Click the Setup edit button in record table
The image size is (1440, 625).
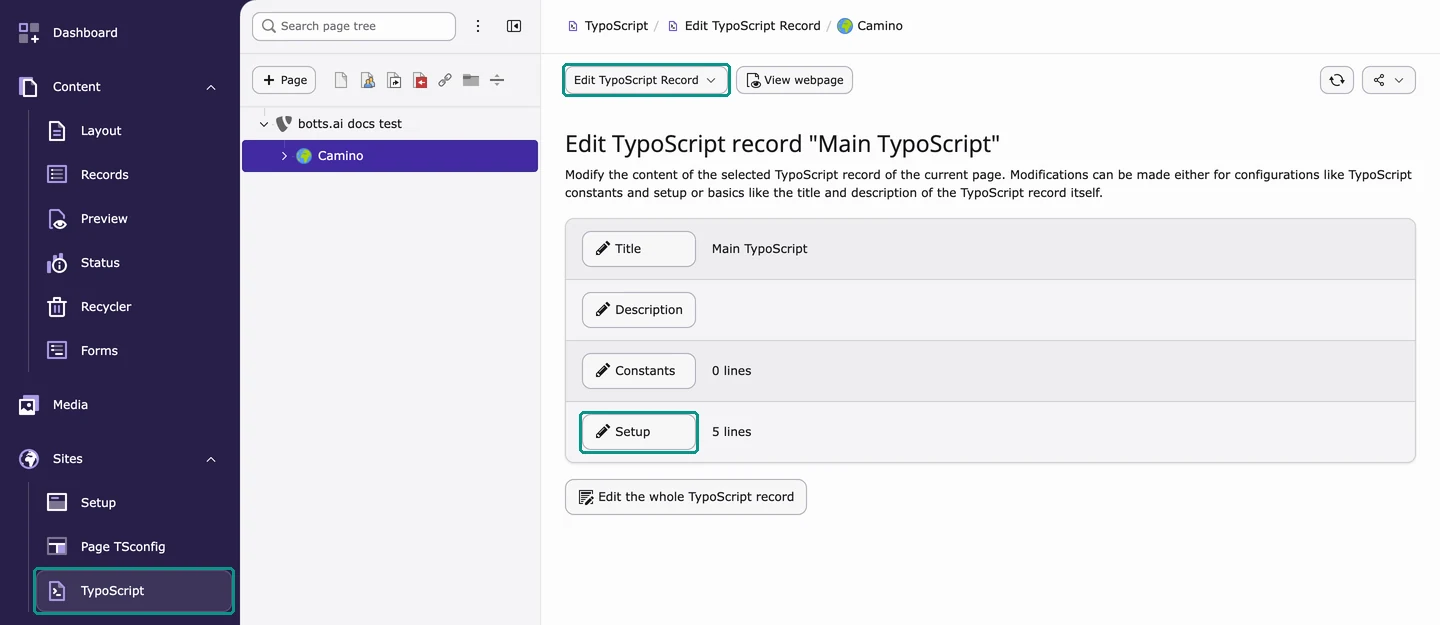[639, 432]
